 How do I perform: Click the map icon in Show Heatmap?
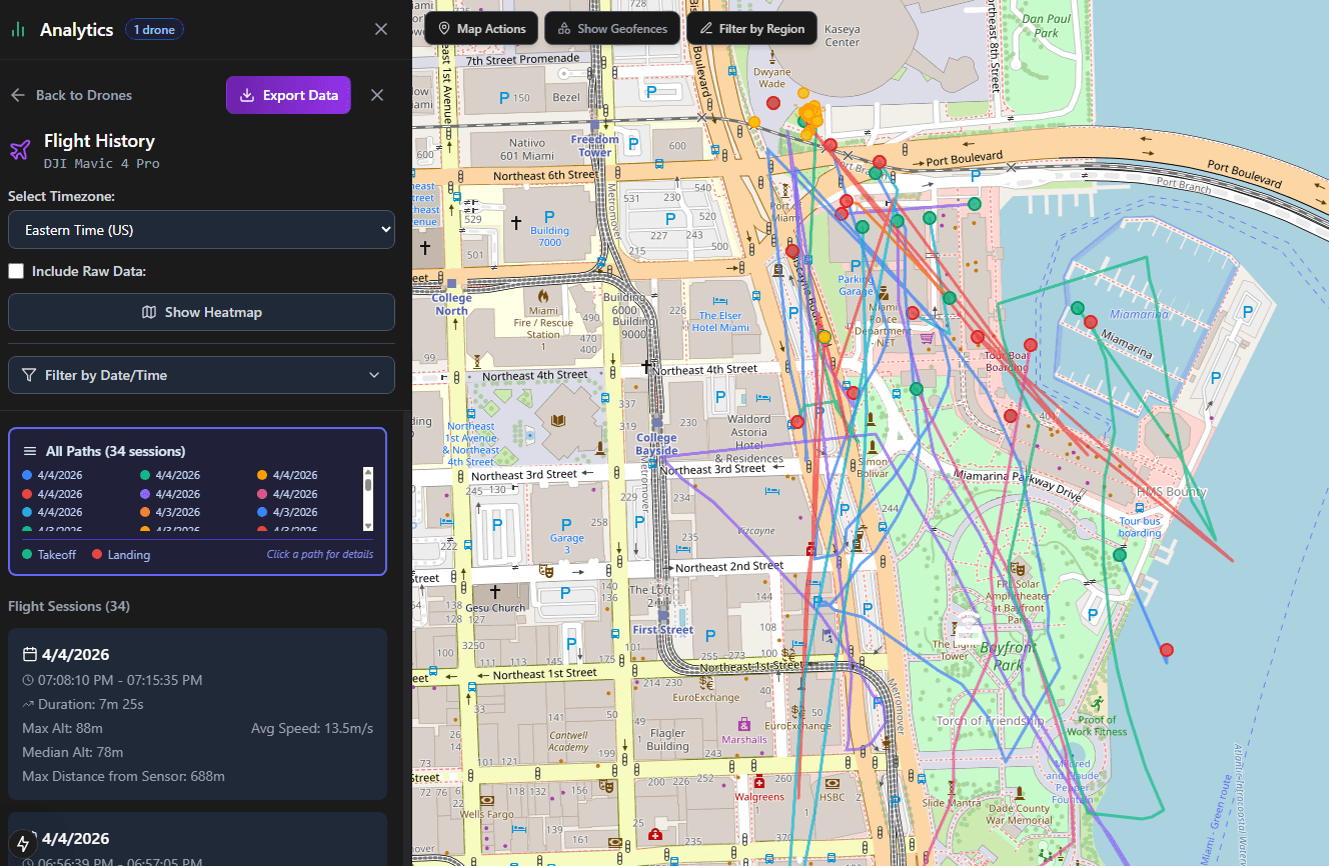(x=149, y=312)
